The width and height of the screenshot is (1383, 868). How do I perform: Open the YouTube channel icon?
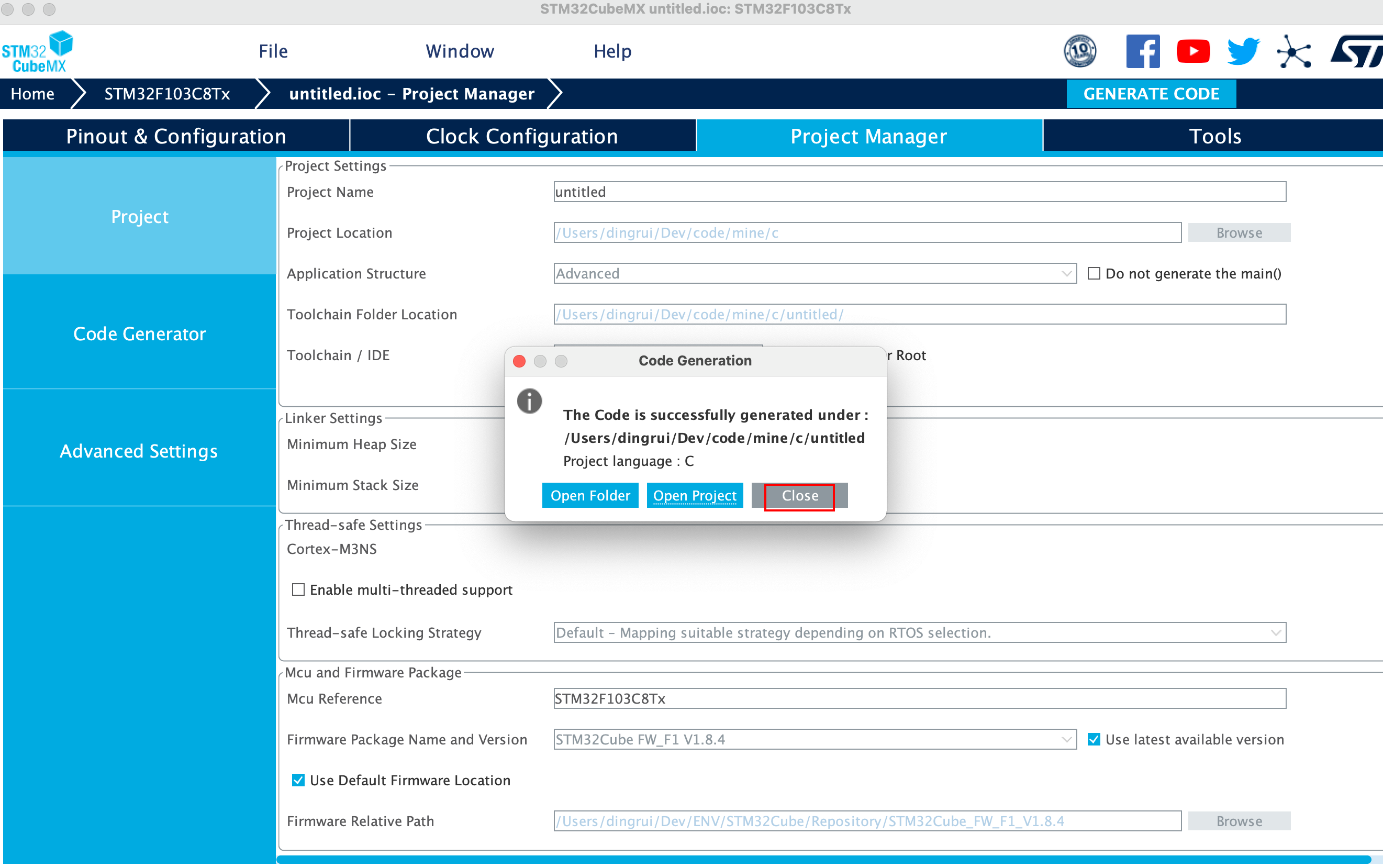click(1192, 52)
